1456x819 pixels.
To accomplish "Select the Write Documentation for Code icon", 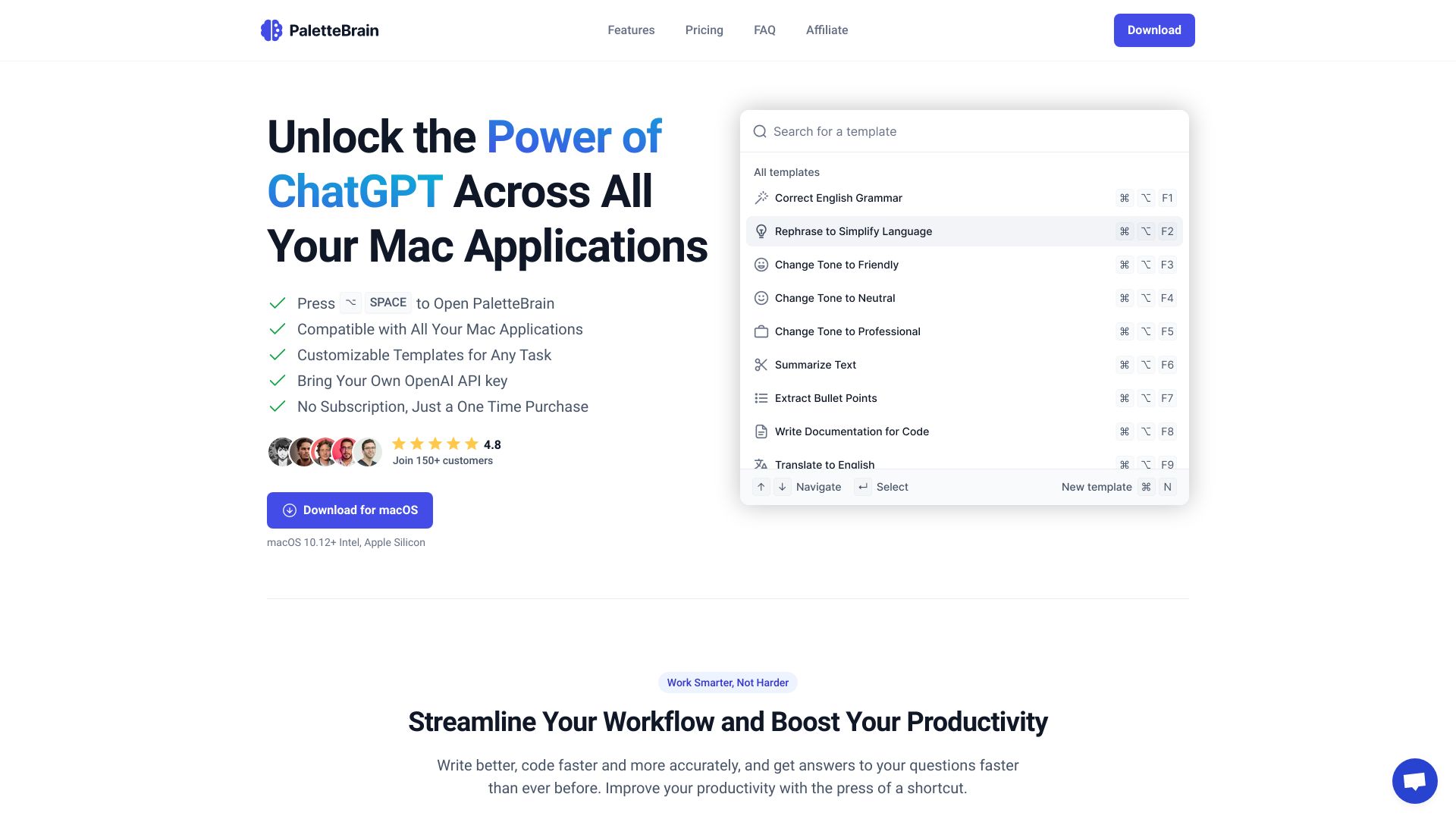I will (x=761, y=431).
